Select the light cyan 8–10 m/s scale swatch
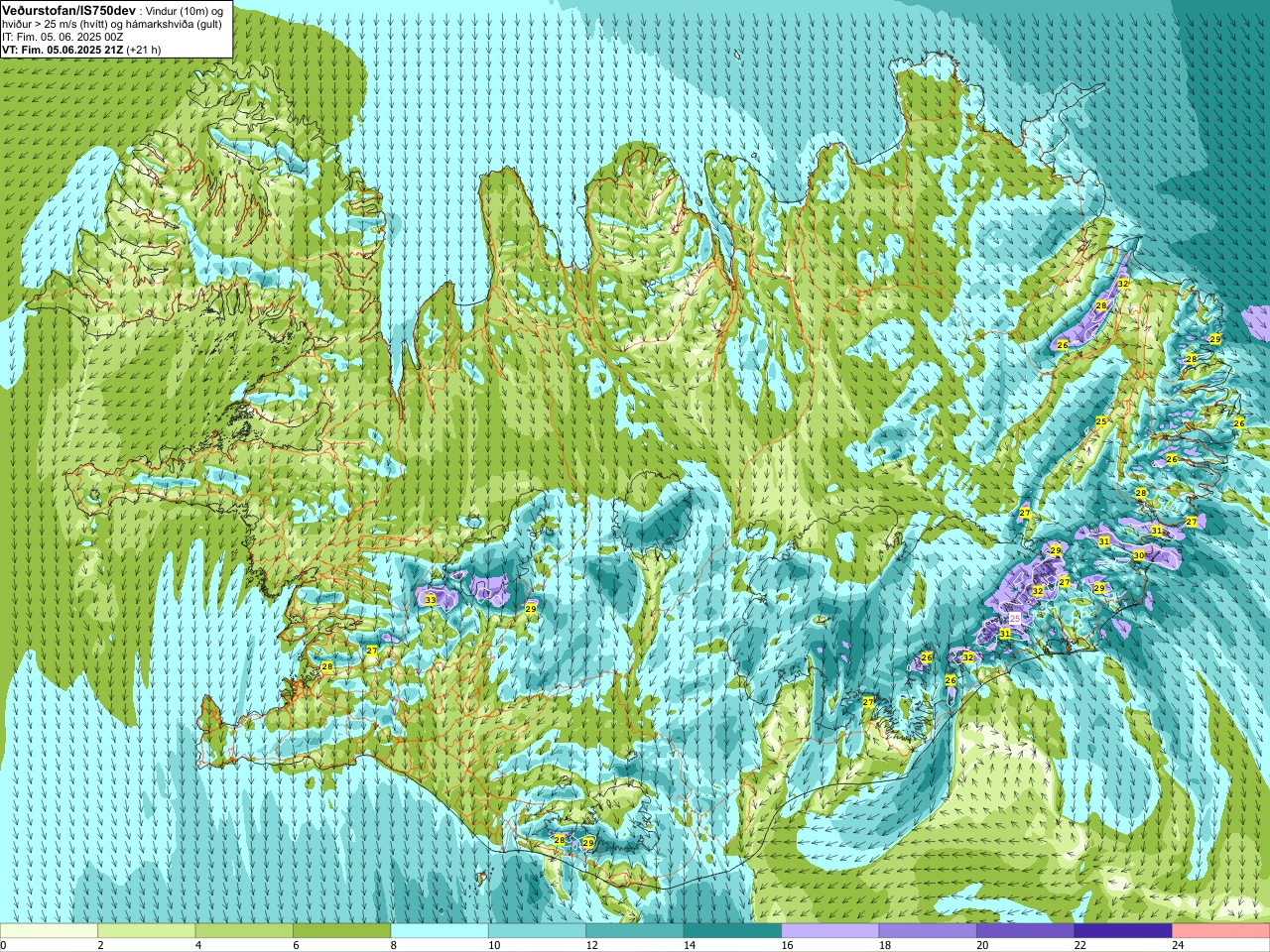The width and height of the screenshot is (1270, 952). coord(440,931)
